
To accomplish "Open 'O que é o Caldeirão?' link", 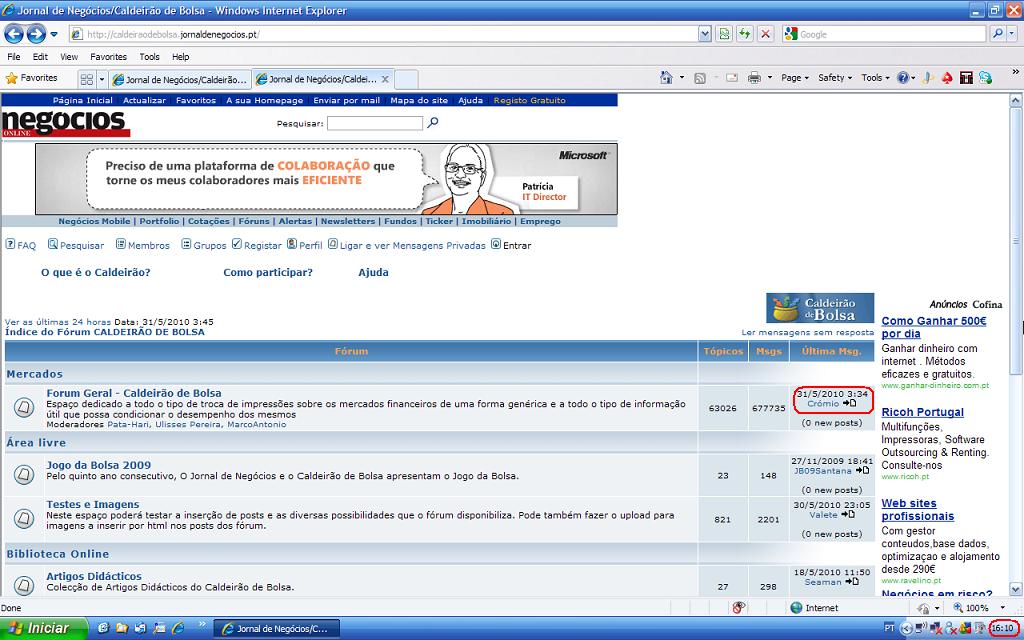I will (x=95, y=272).
